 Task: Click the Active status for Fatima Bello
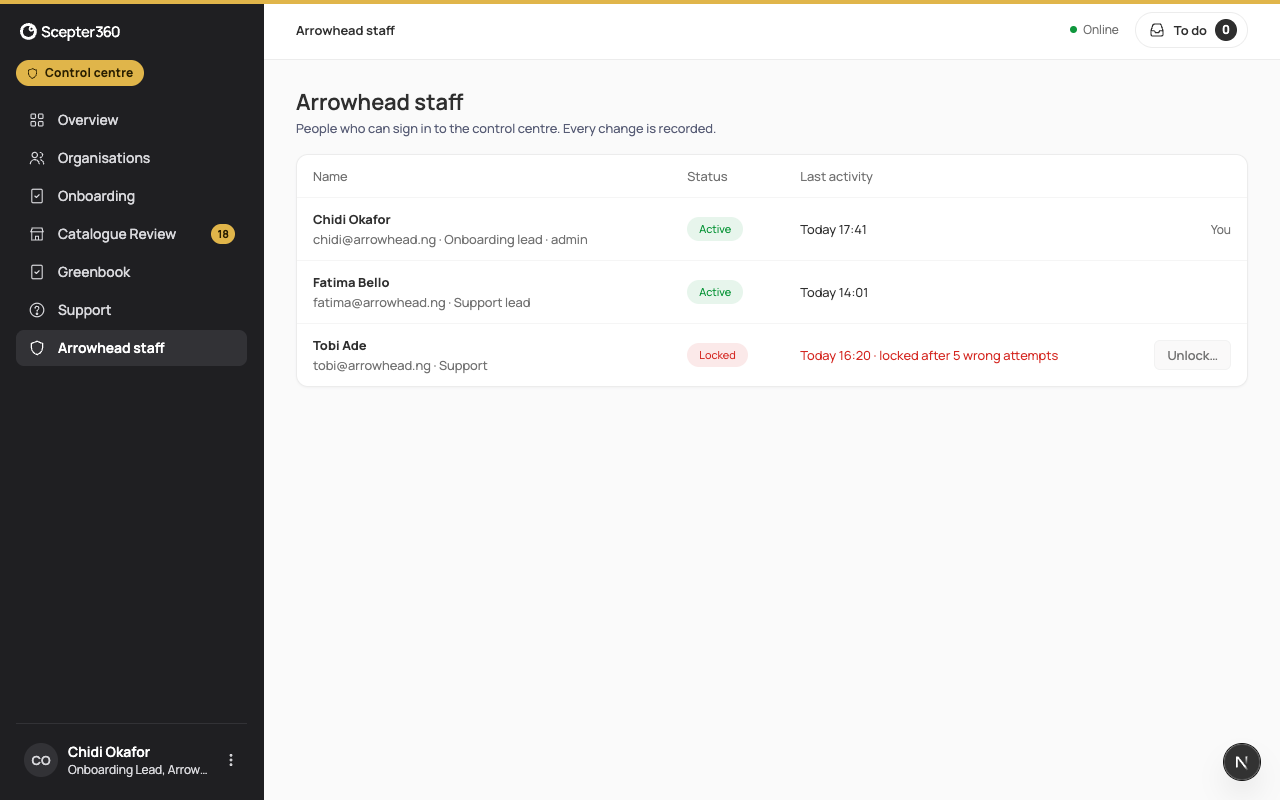click(x=715, y=292)
